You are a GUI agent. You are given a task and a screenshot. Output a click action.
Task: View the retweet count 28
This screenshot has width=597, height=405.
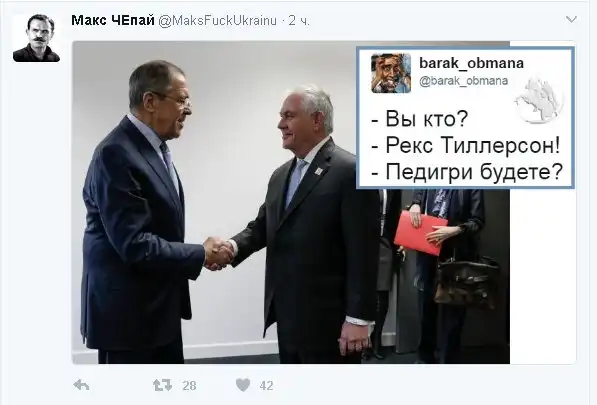tap(189, 386)
